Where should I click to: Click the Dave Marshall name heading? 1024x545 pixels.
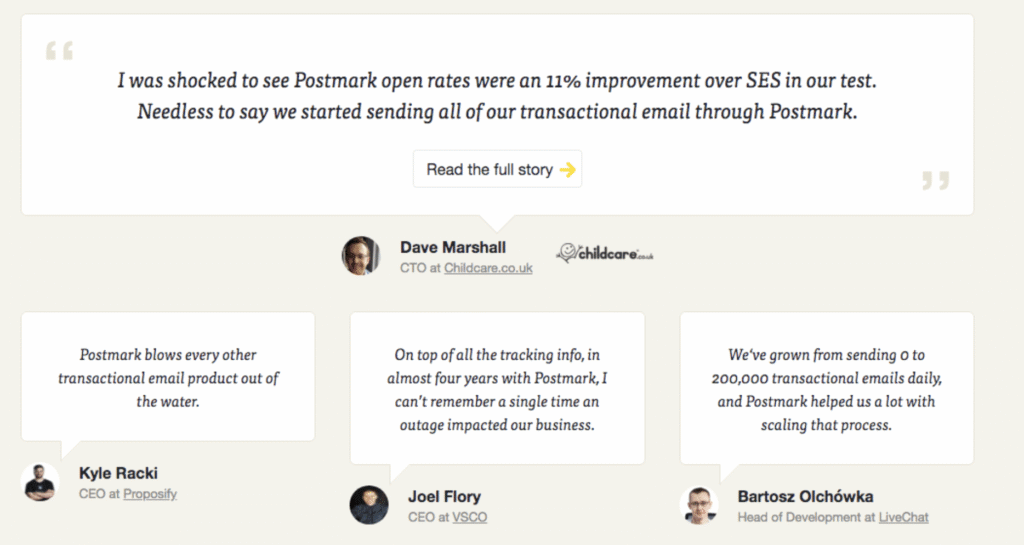tap(453, 247)
